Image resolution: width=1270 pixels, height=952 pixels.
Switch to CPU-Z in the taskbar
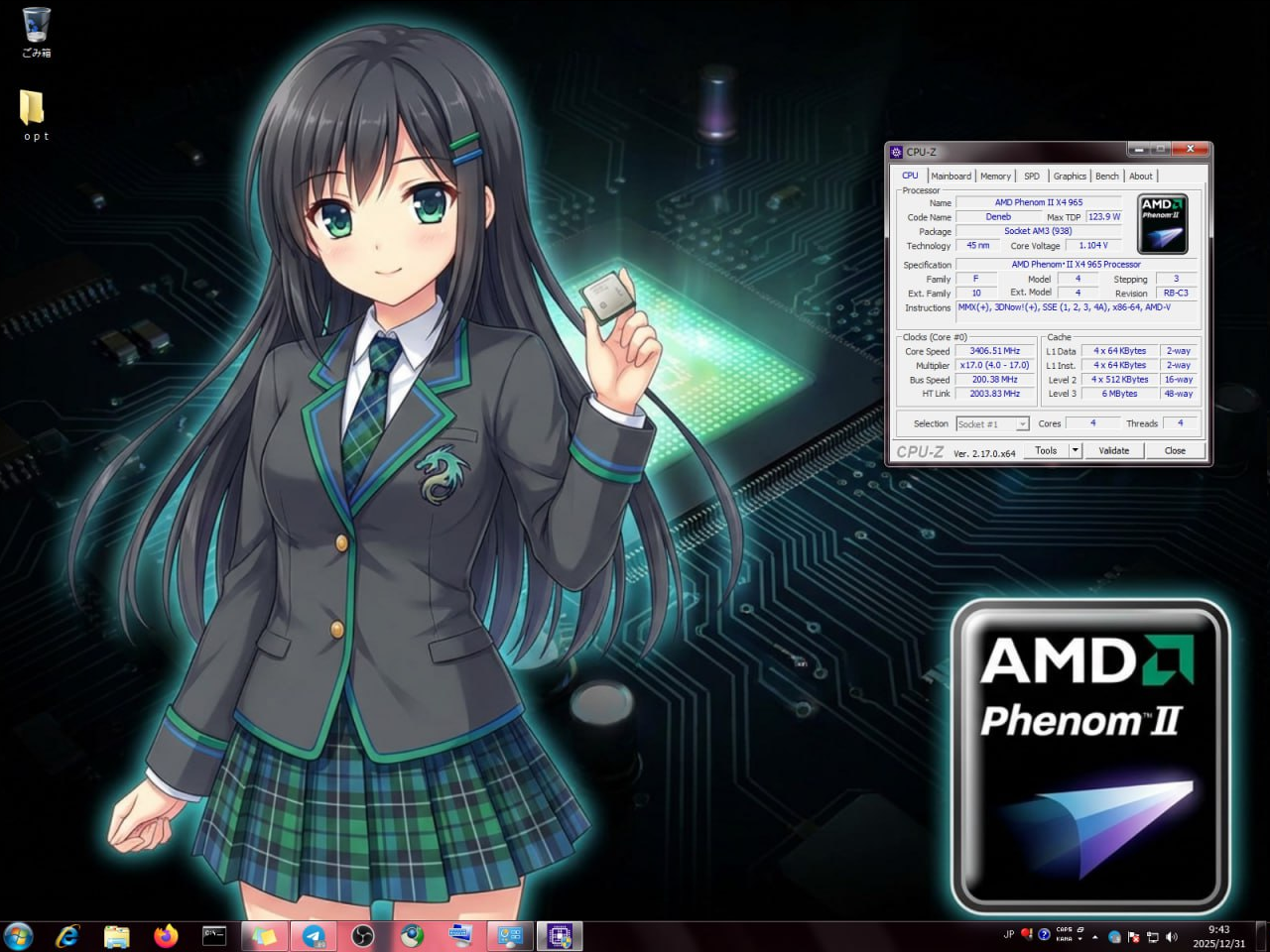coord(560,936)
